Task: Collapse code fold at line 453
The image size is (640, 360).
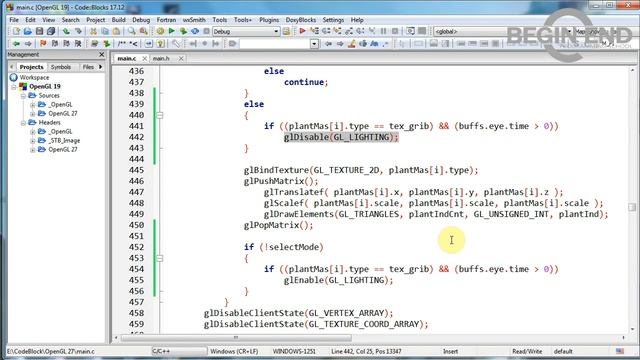Action: [x=160, y=258]
